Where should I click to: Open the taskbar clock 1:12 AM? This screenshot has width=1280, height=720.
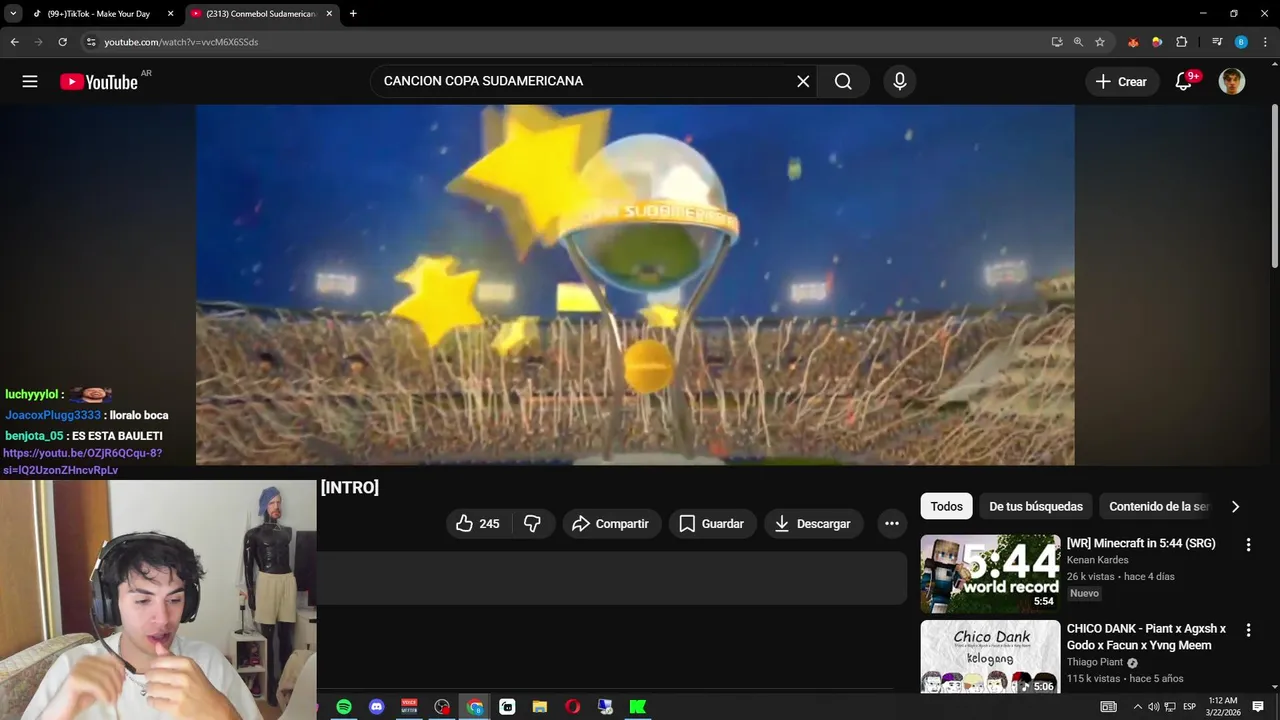click(1223, 707)
